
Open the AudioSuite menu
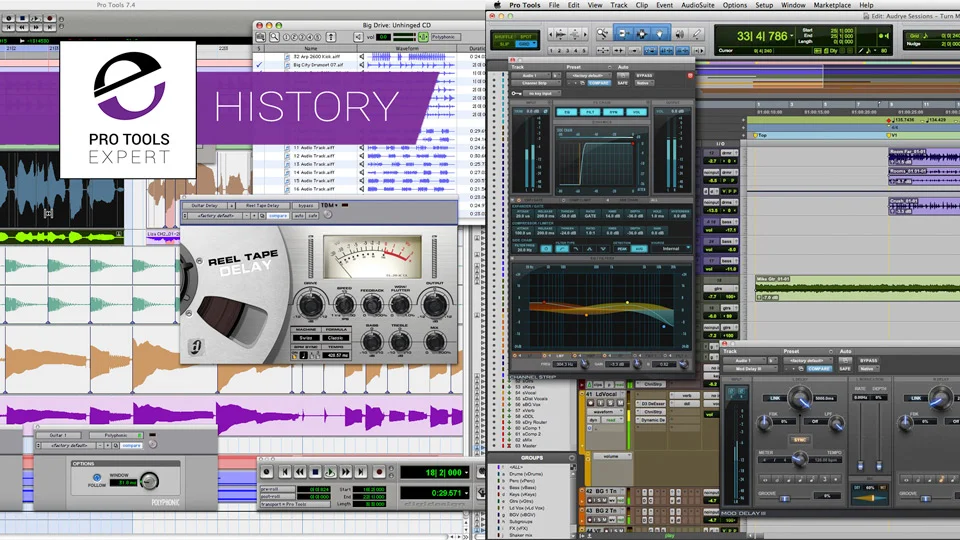click(697, 5)
